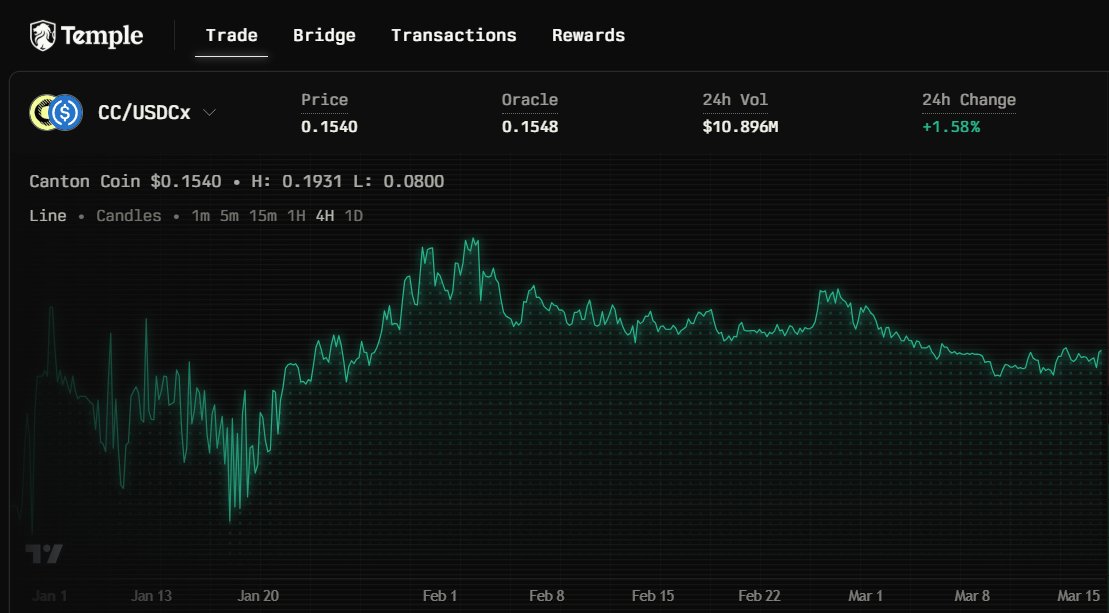
Task: Click the Temple brand name text
Action: [102, 35]
